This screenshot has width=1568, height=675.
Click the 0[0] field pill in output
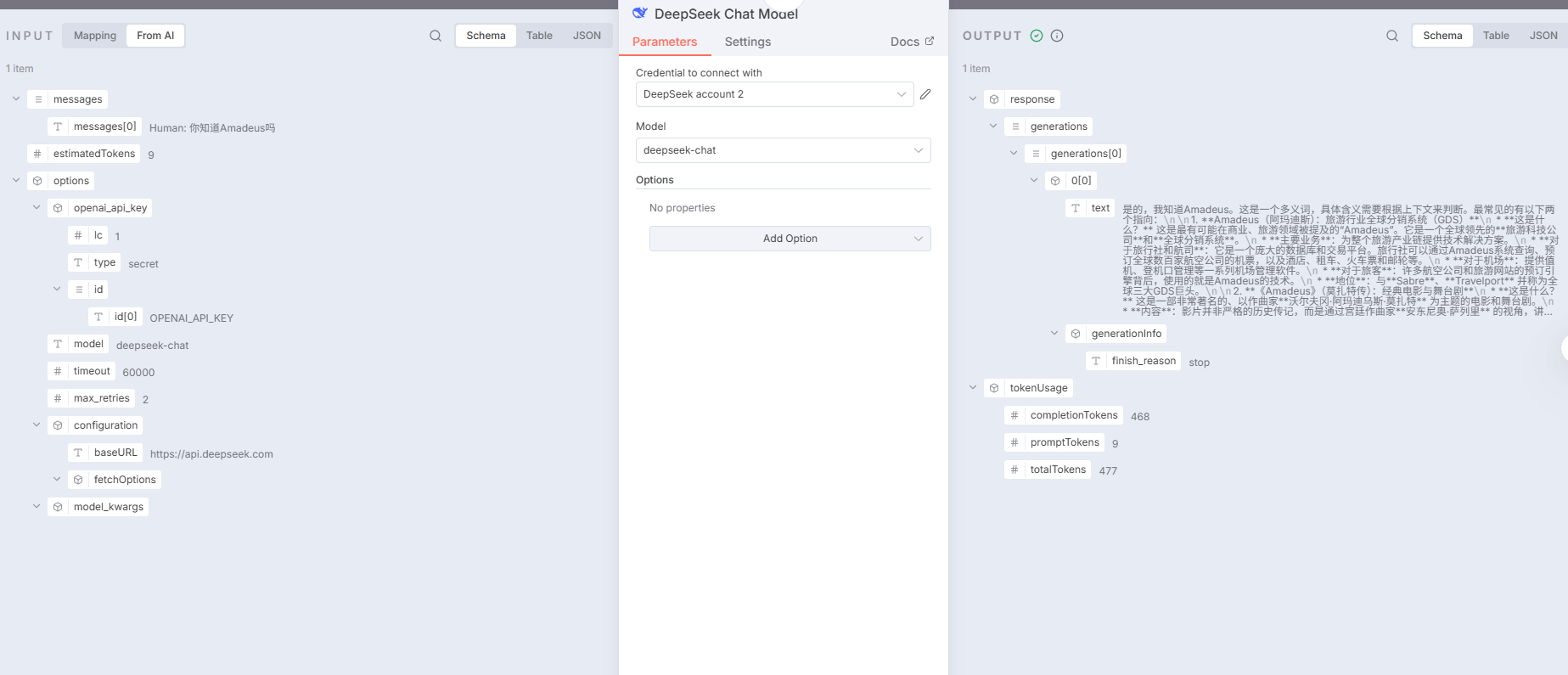(x=1071, y=181)
